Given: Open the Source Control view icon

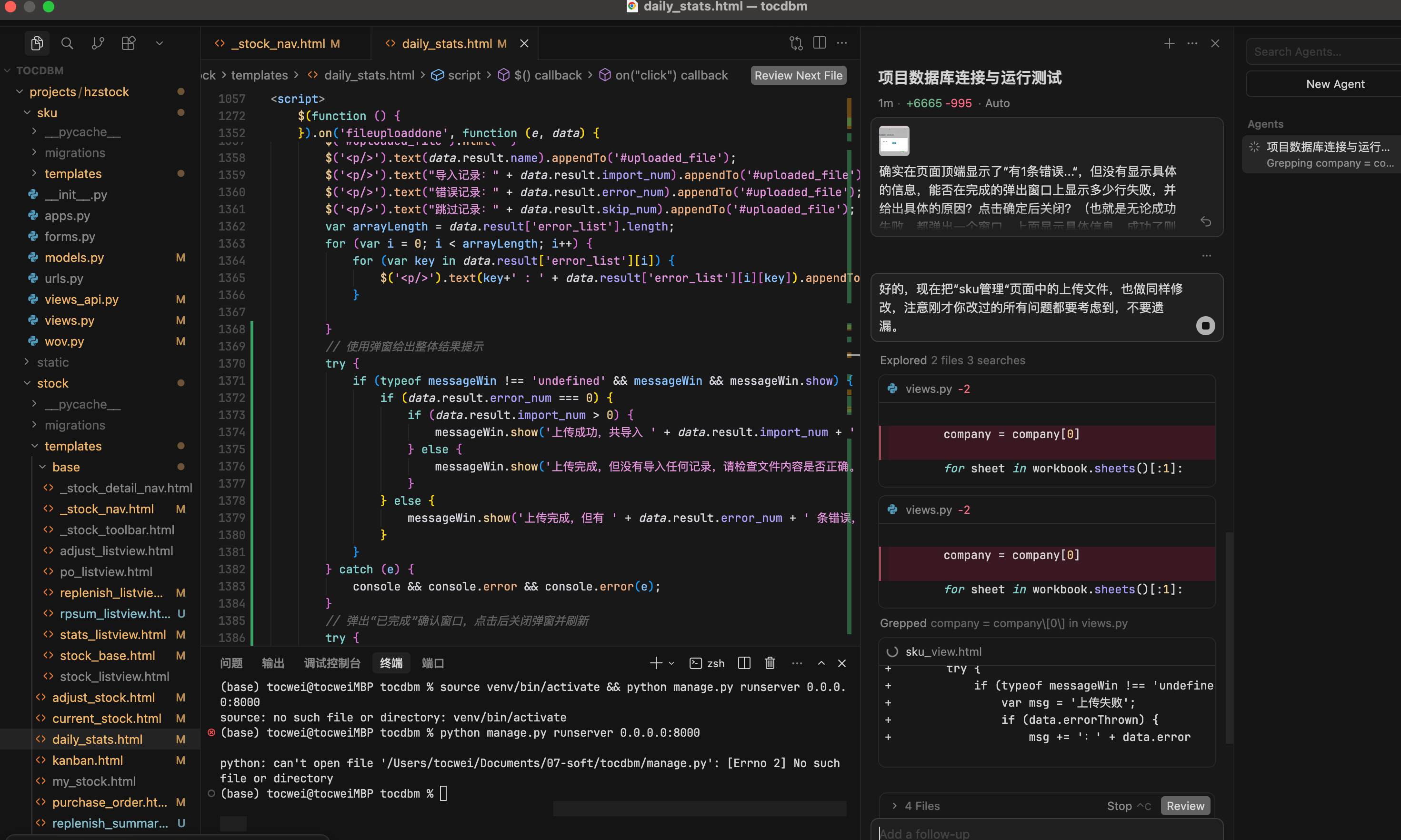Looking at the screenshot, I should point(98,44).
